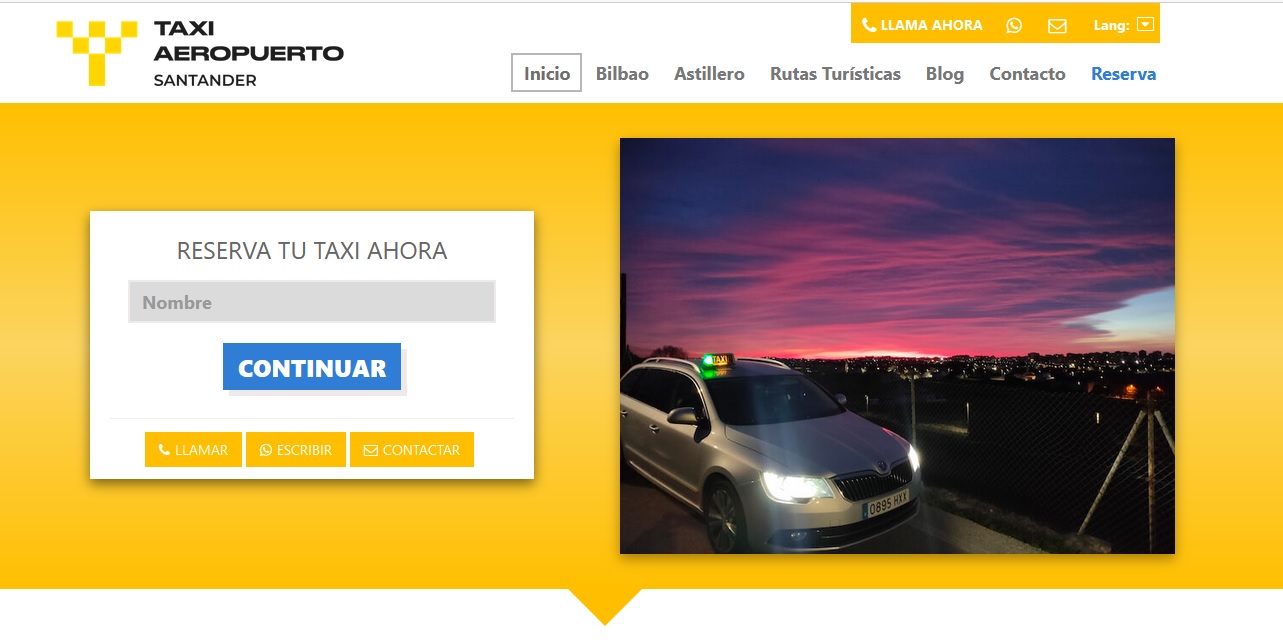This screenshot has height=642, width=1283.
Task: Open the Inicio menu item
Action: tap(547, 73)
